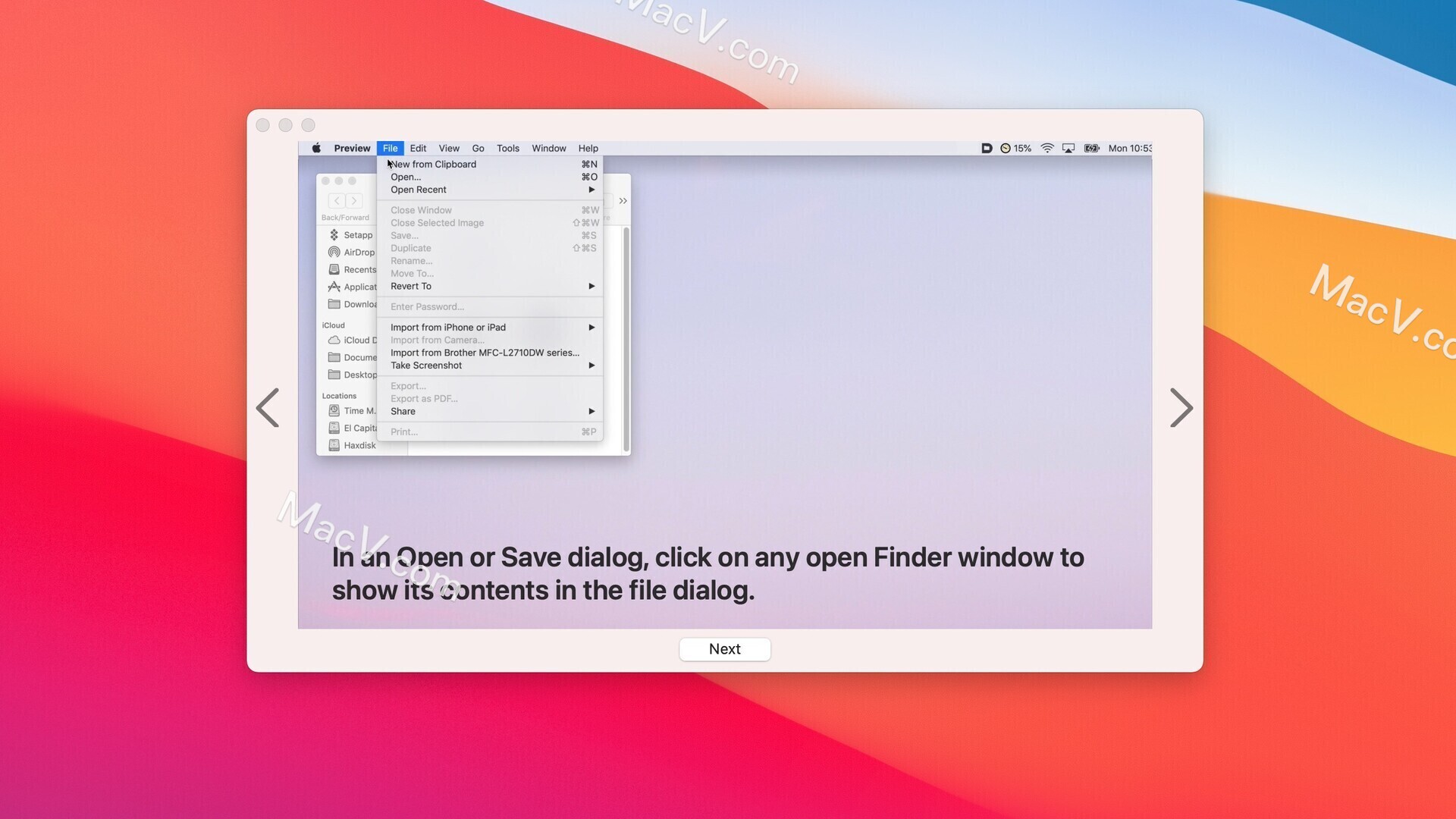Click the 15% timer status icon

[1016, 148]
